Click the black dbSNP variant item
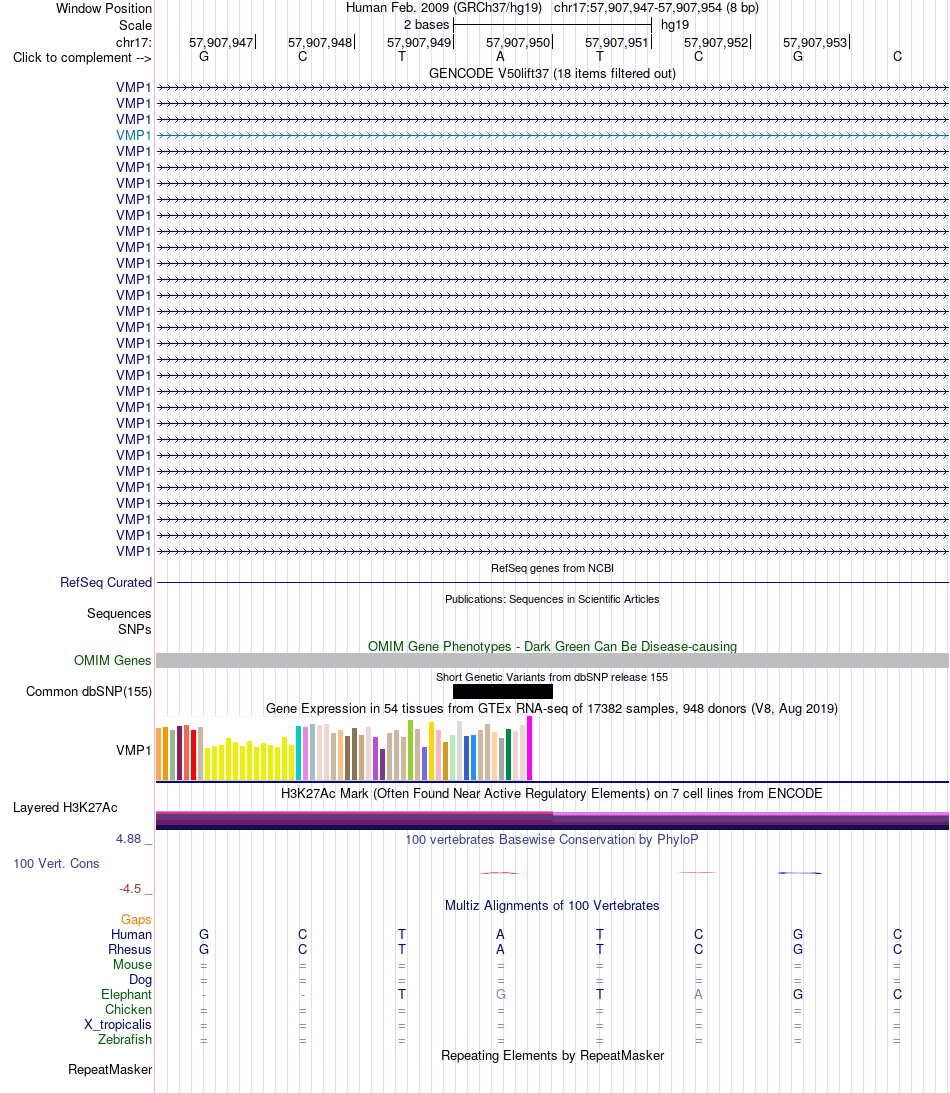 click(x=503, y=691)
